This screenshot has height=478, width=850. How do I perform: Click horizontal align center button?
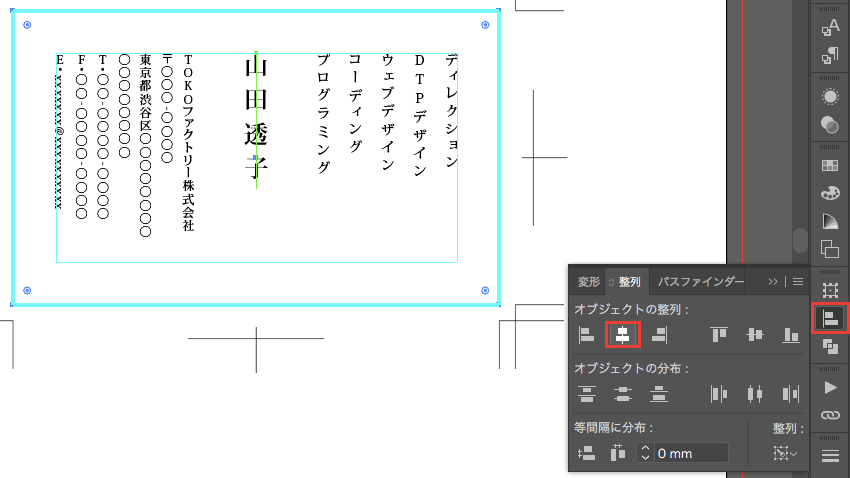[622, 335]
